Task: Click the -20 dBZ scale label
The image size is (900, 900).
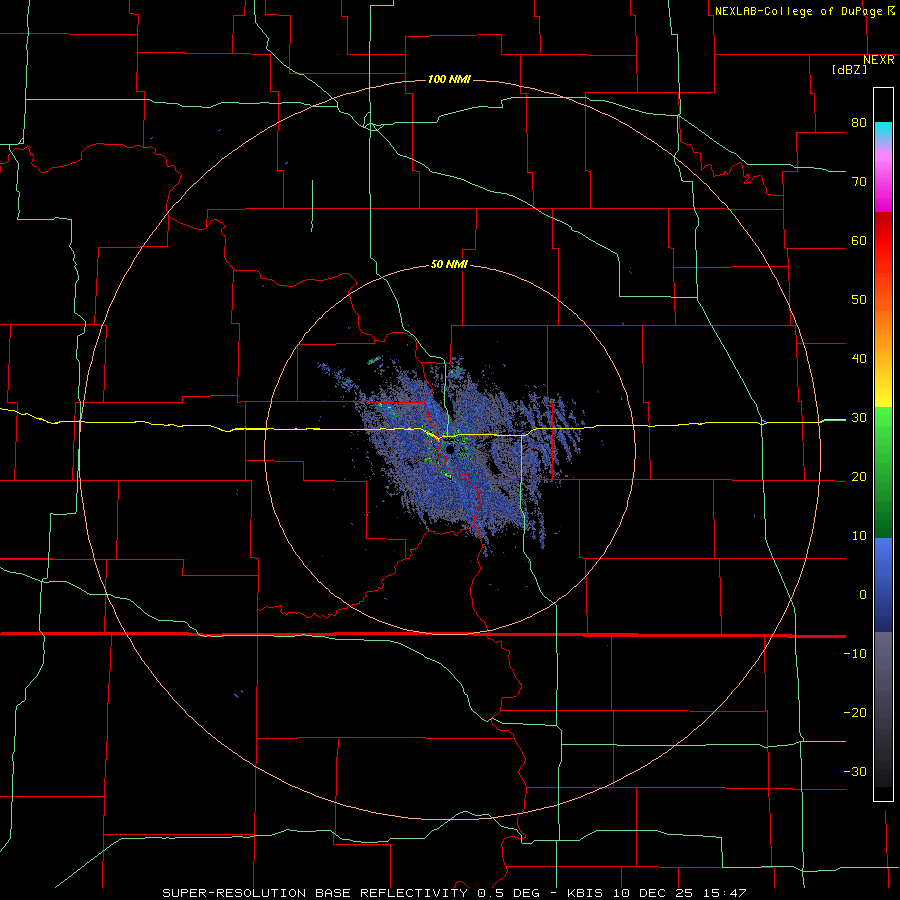Action: (855, 713)
